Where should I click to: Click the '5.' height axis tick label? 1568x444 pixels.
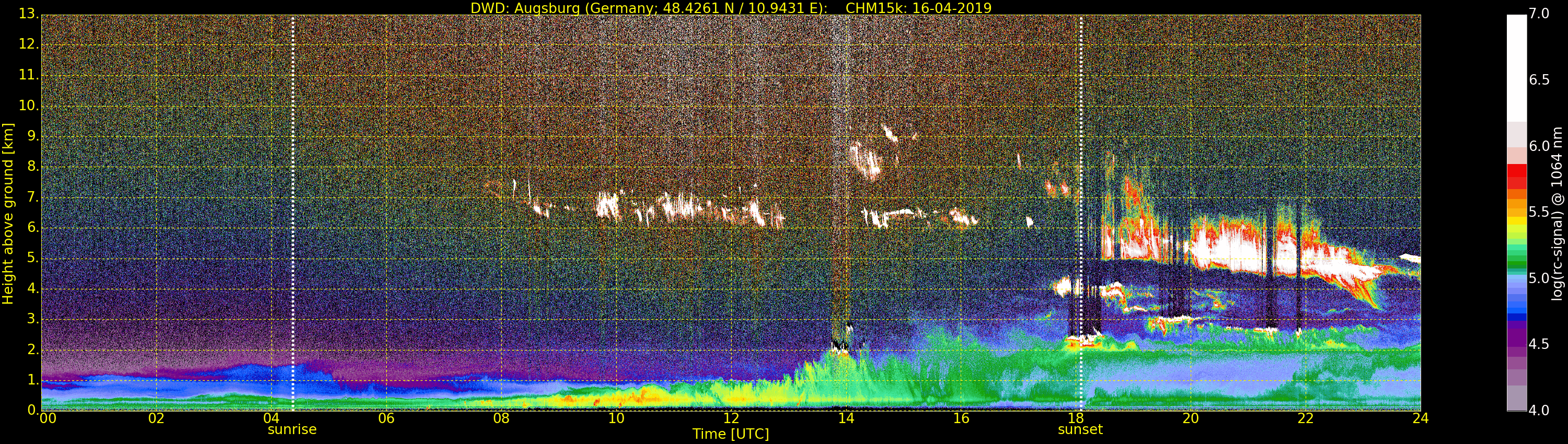coord(33,258)
